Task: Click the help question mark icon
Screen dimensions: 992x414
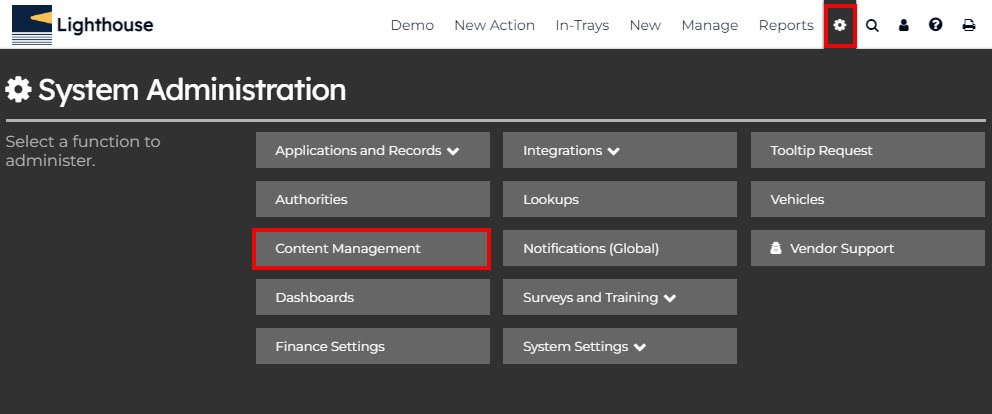Action: 936,25
